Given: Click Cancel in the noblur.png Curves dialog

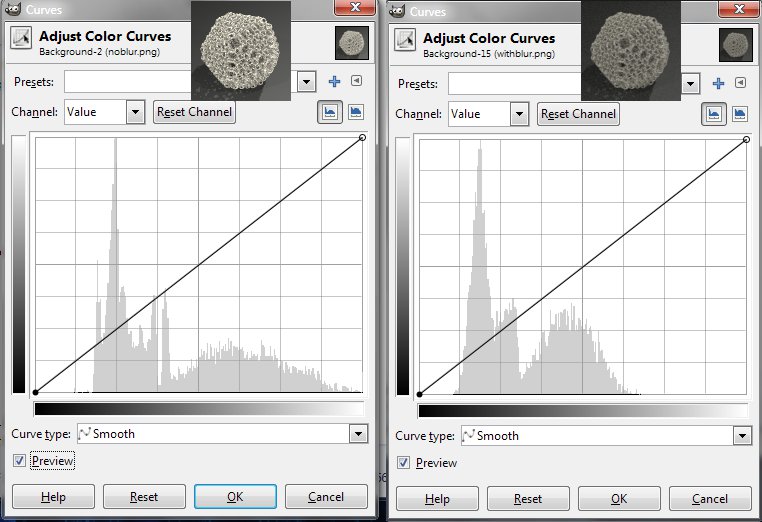Looking at the screenshot, I should (x=326, y=497).
